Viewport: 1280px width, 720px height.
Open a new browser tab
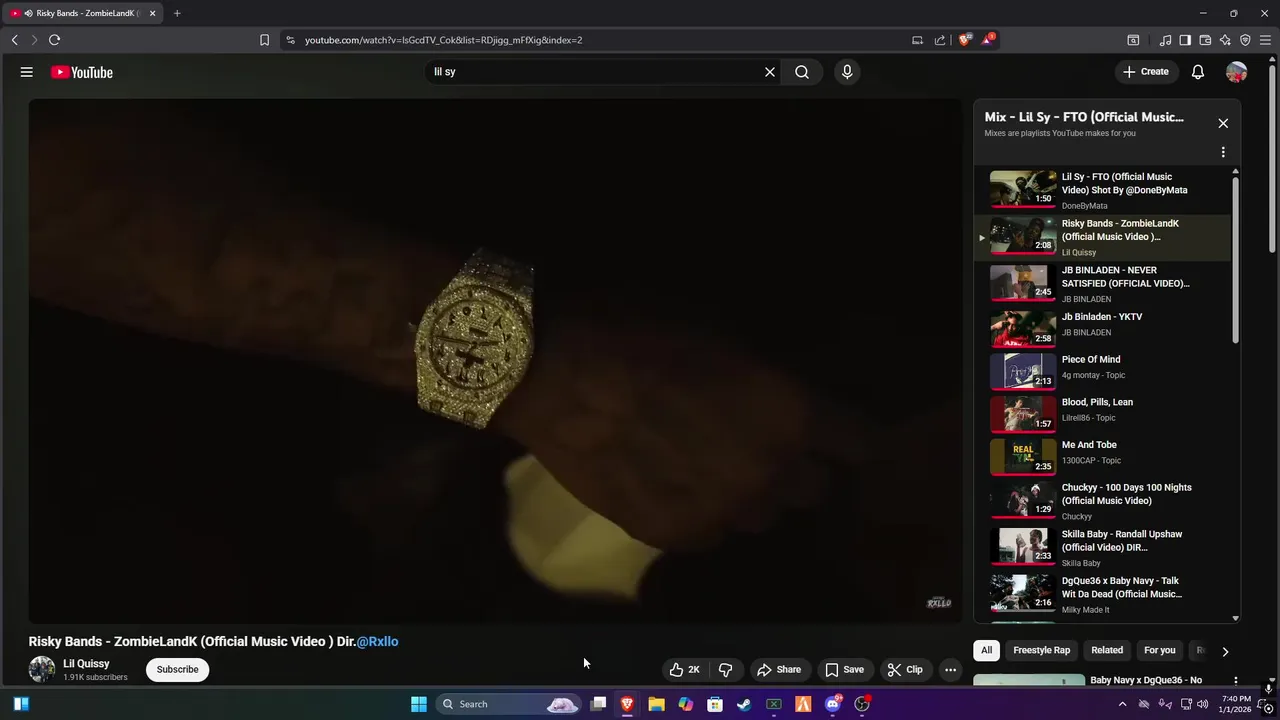pos(177,13)
